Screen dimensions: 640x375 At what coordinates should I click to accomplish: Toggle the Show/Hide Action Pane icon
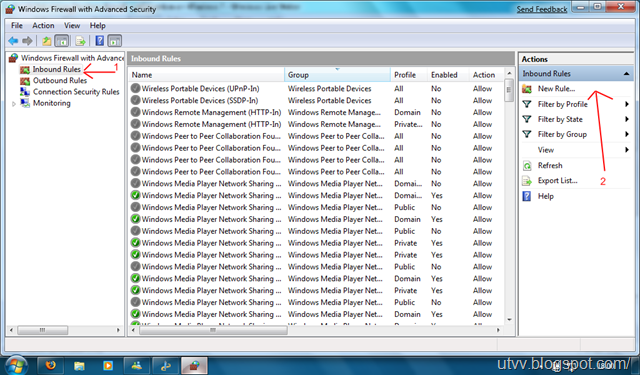point(115,41)
